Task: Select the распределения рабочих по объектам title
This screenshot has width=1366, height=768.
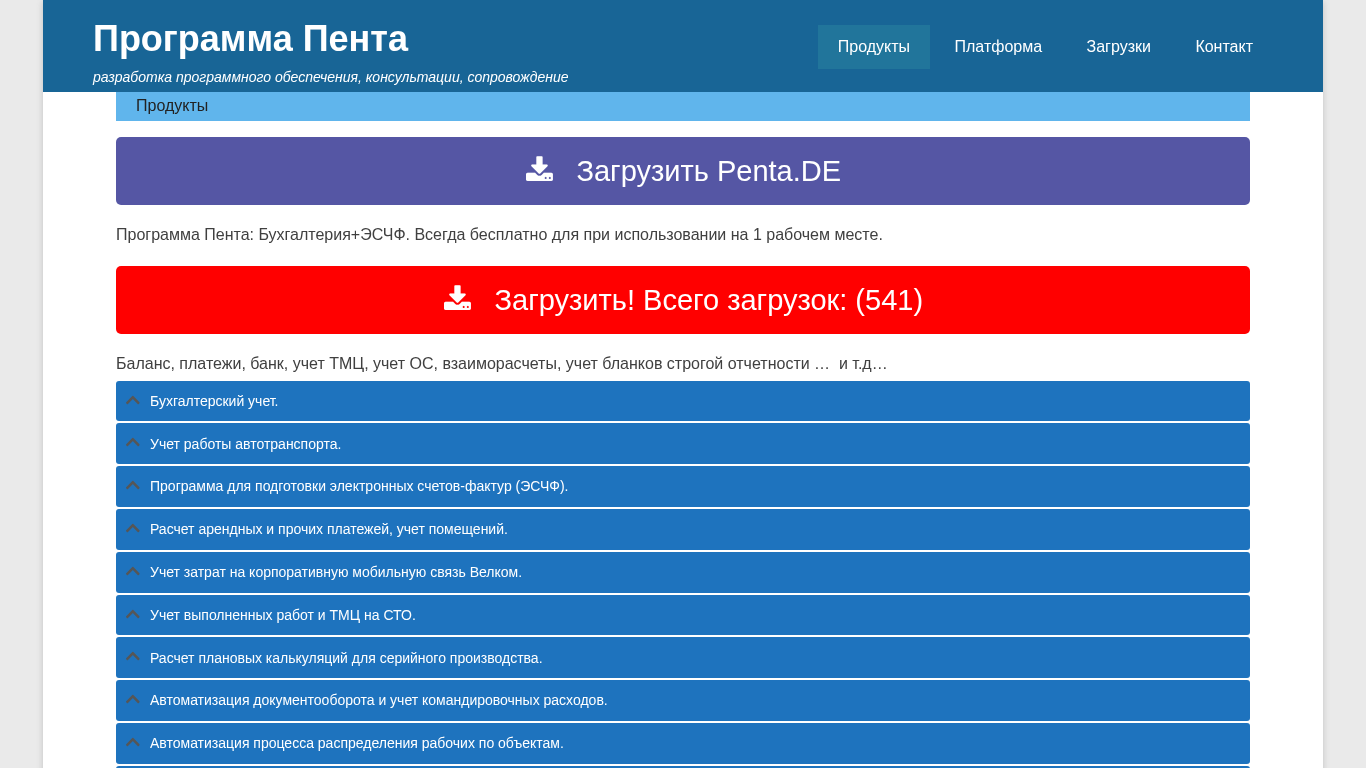Action: point(357,743)
